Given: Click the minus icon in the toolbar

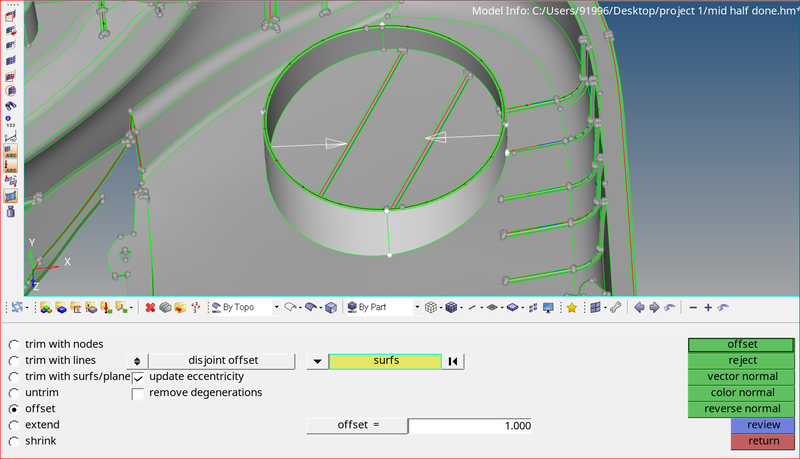Looking at the screenshot, I should click(x=693, y=308).
